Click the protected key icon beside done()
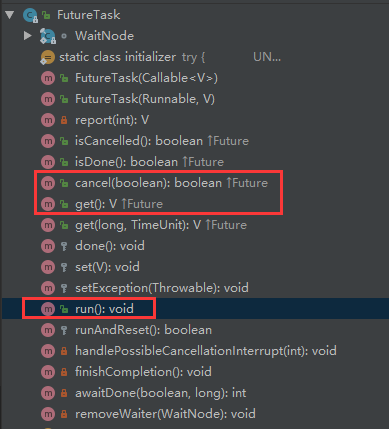The image size is (389, 429). pyautogui.click(x=64, y=246)
